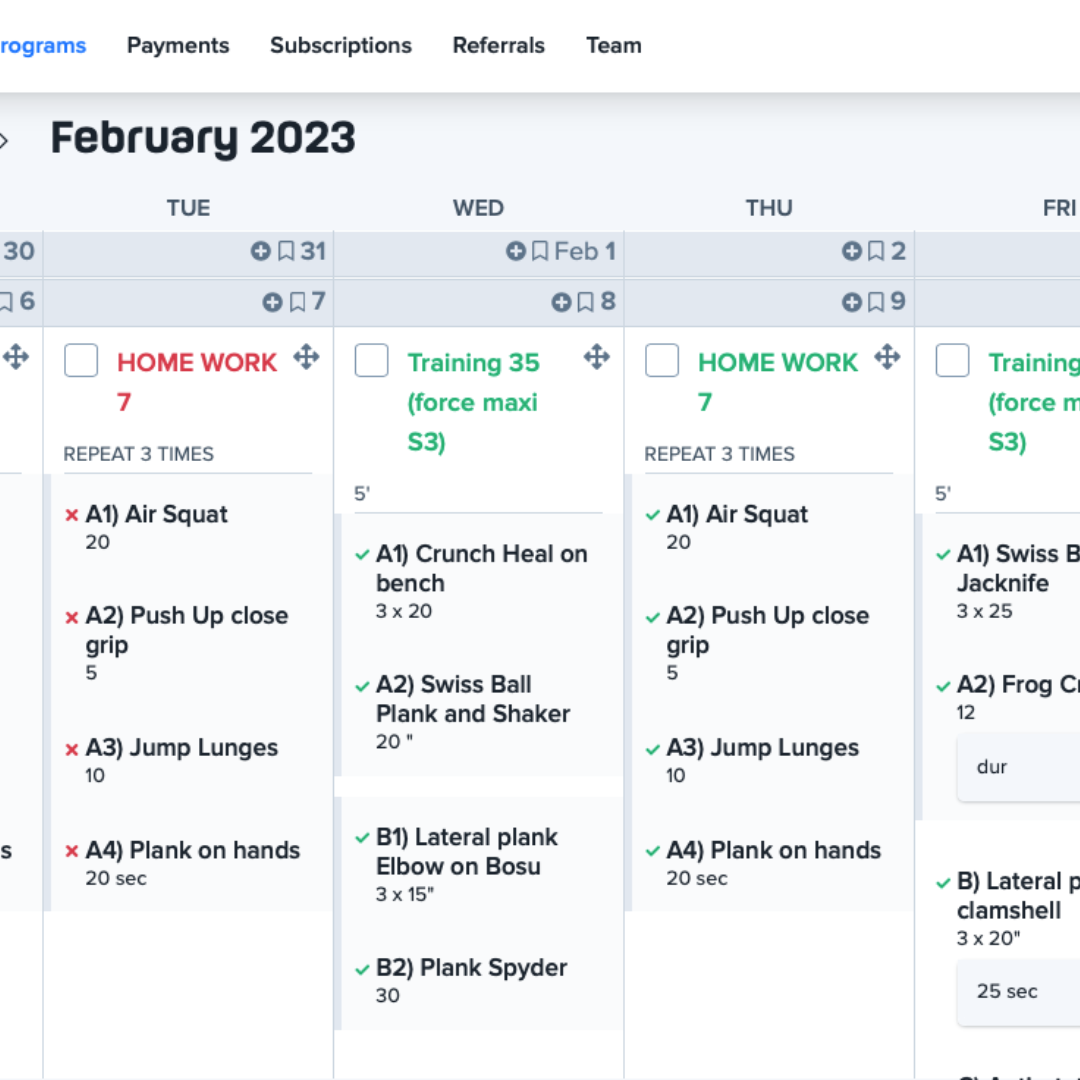Click the bookmark icon on Tuesday 7

[297, 302]
